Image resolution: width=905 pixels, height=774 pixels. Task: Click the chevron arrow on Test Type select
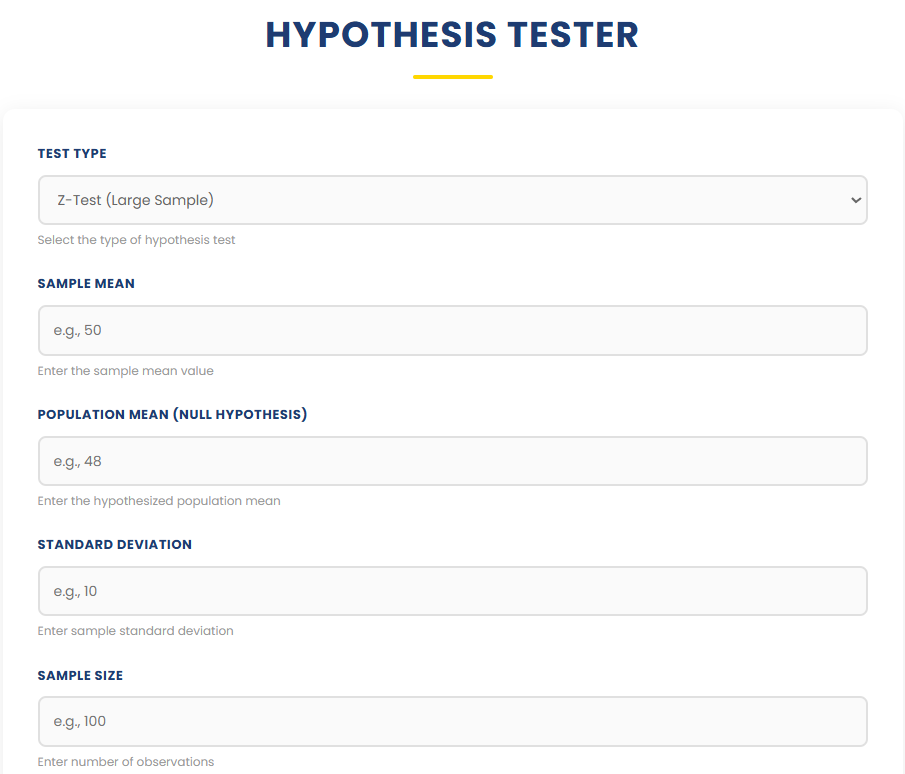click(856, 200)
